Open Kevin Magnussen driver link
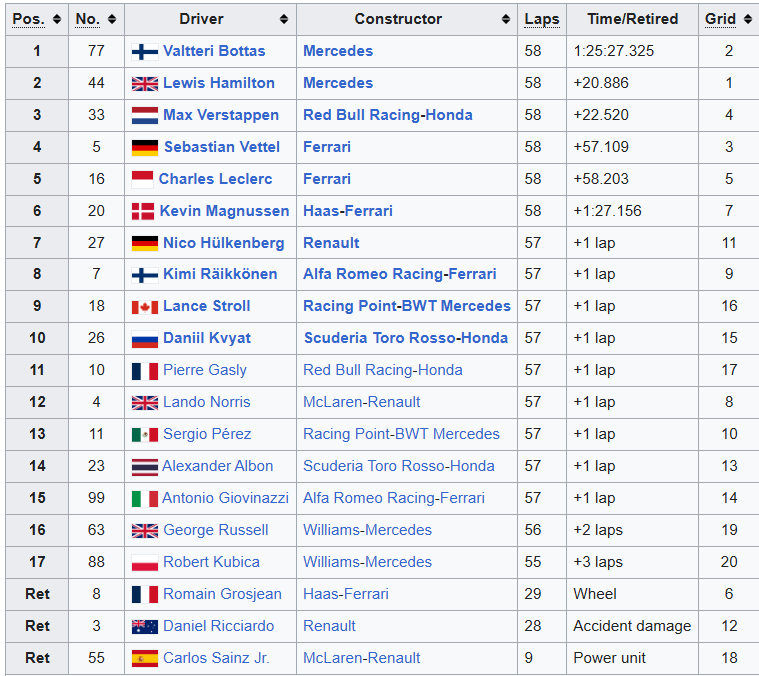 [224, 211]
